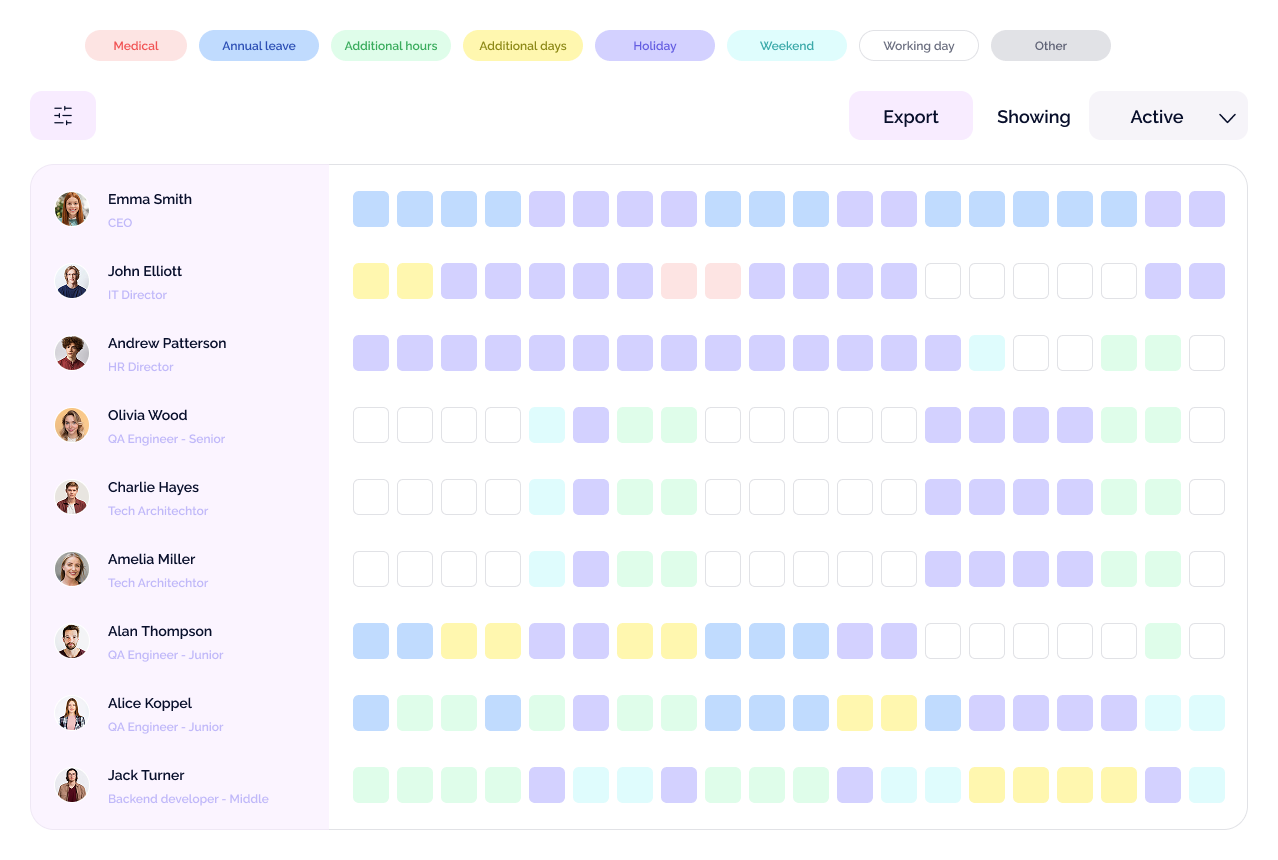This screenshot has height=860, width=1278.
Task: Select Andrew Patterson's avatar photo
Action: [72, 353]
